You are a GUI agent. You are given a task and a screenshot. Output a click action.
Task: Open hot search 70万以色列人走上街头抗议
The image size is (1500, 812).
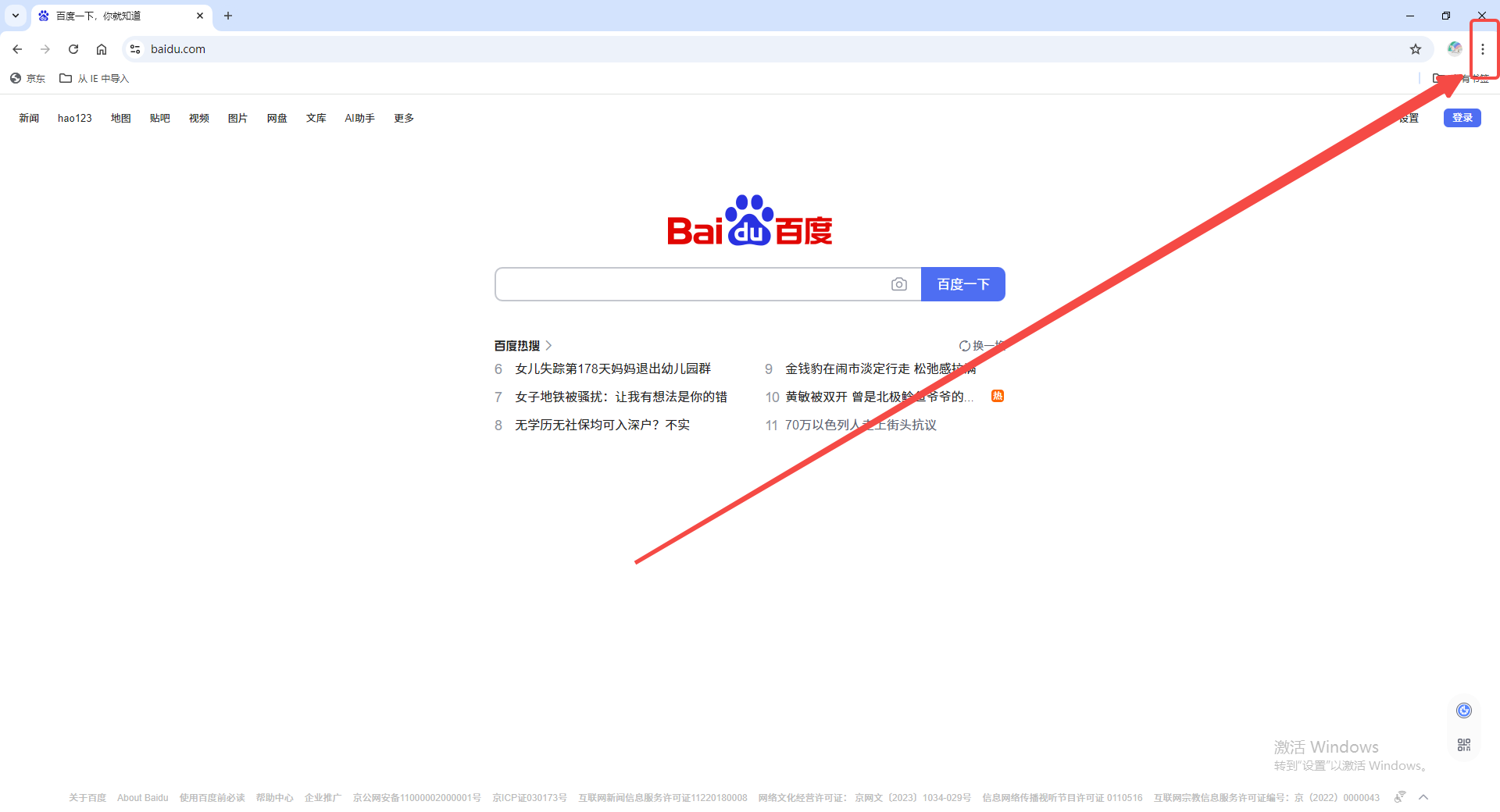pyautogui.click(x=861, y=425)
